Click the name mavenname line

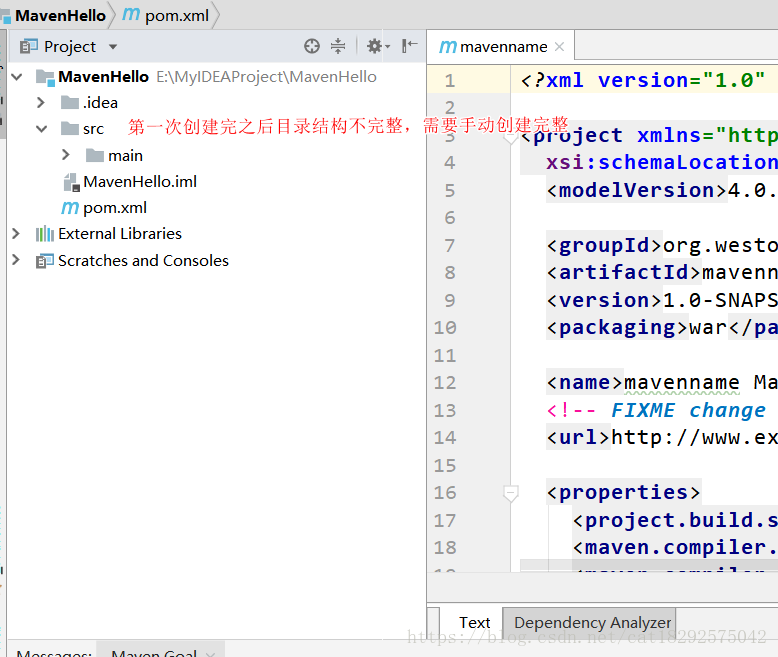pyautogui.click(x=662, y=383)
